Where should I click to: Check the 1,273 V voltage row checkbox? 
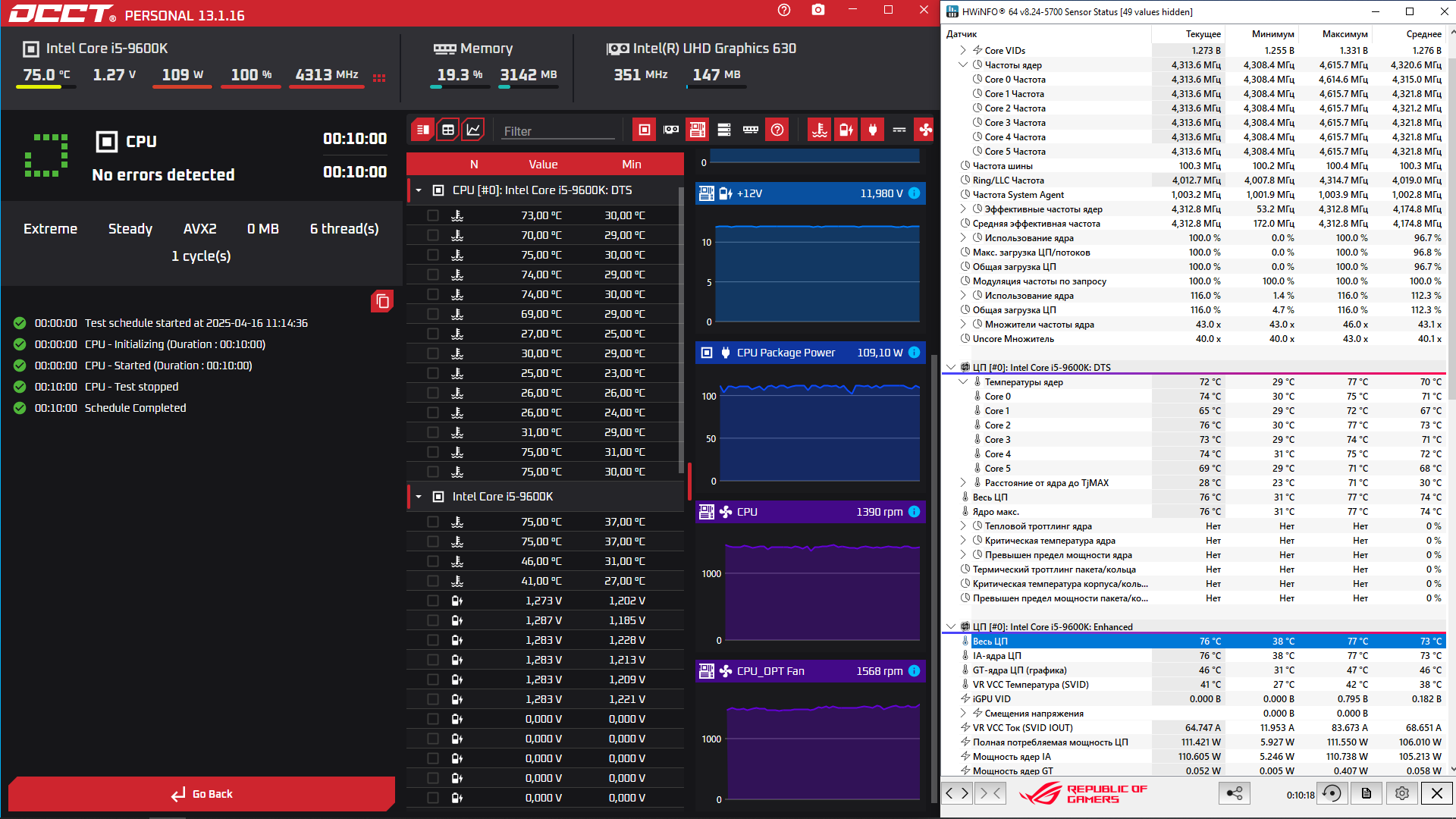(x=433, y=601)
